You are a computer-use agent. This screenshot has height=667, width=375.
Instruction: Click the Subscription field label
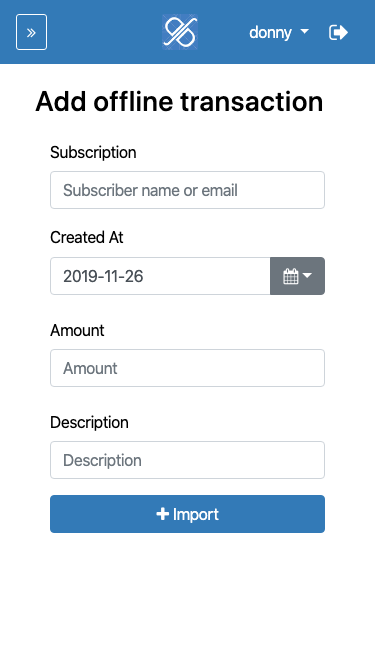[x=93, y=152]
